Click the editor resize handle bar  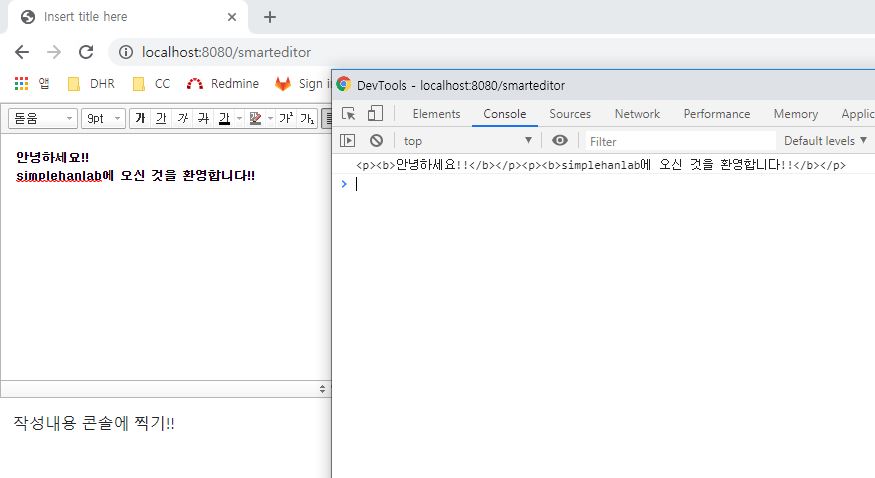(x=166, y=389)
